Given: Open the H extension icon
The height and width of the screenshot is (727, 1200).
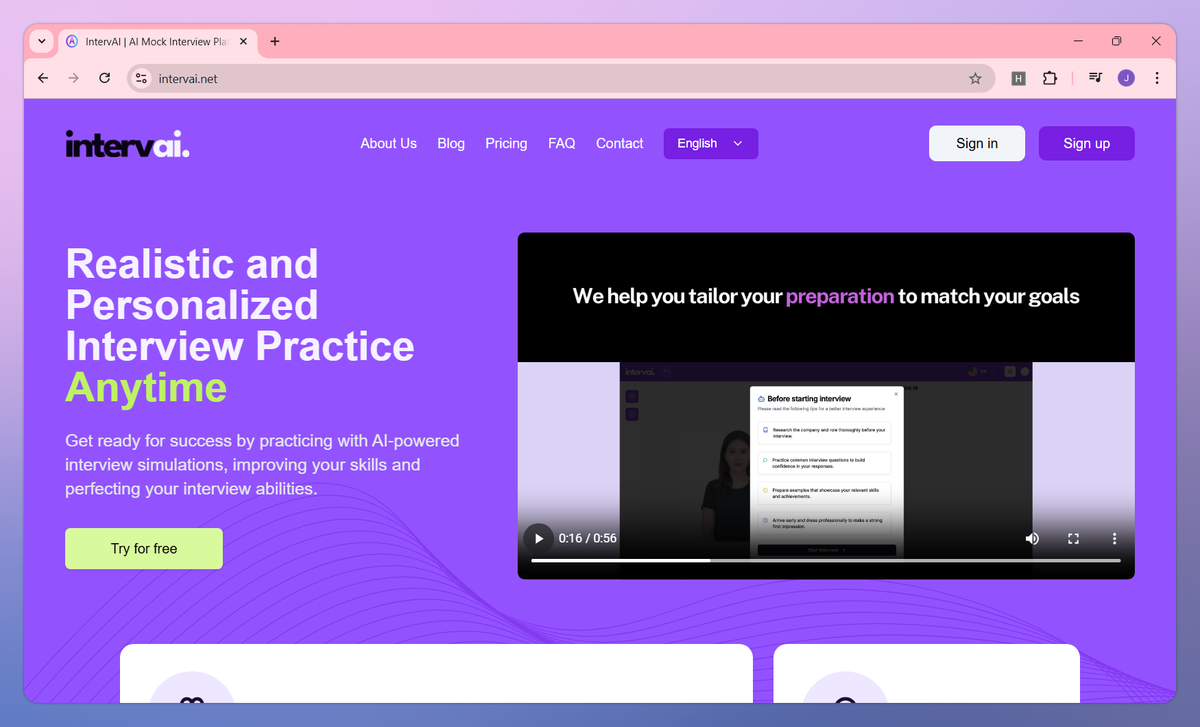Looking at the screenshot, I should coord(1018,78).
